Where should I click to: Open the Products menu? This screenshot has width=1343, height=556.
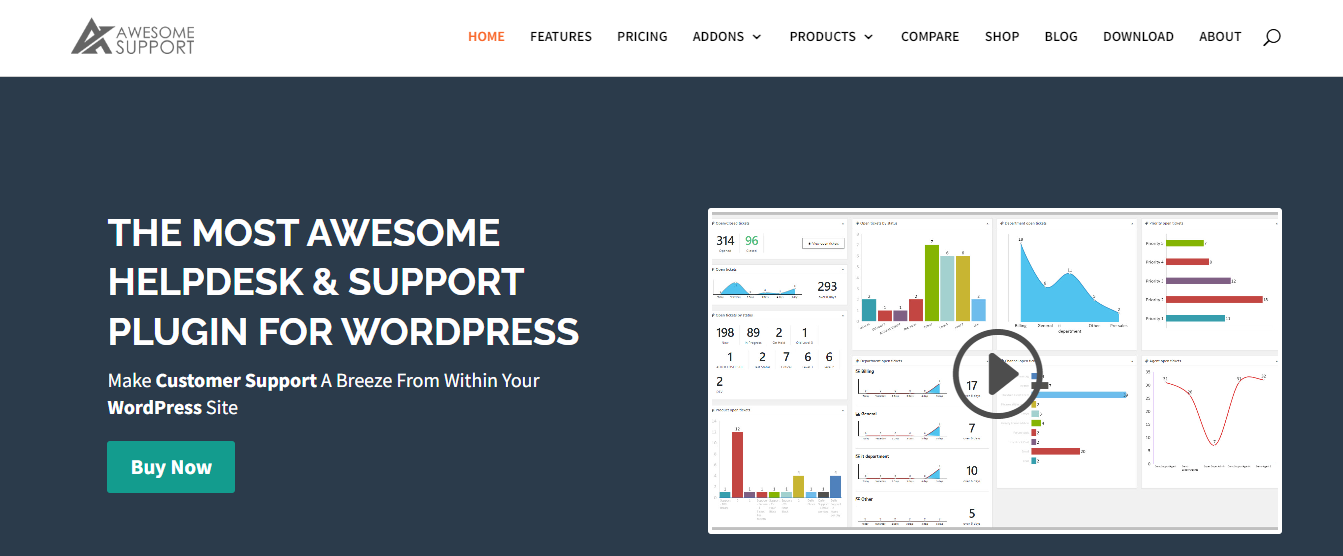click(822, 37)
